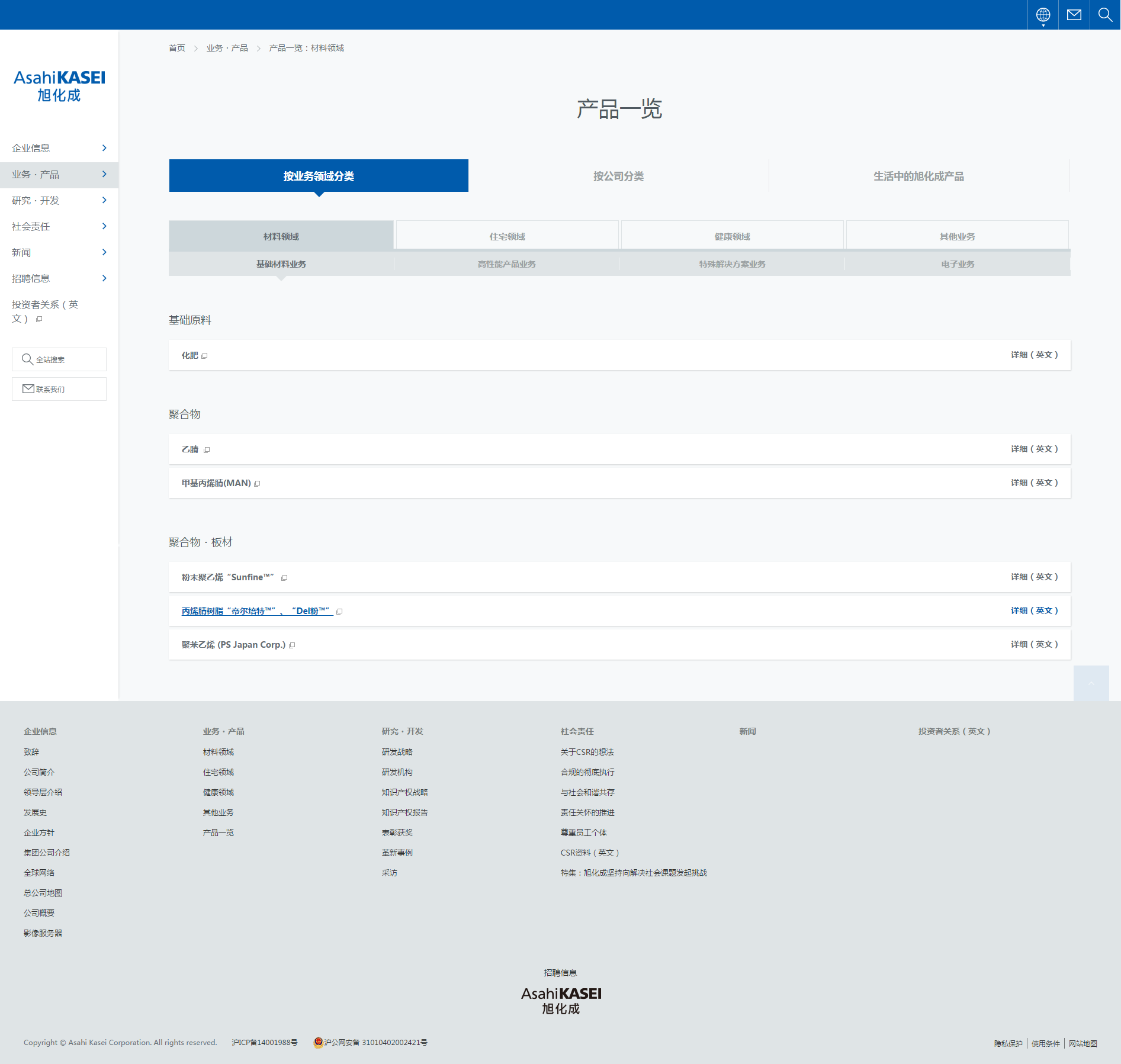Expand 社会责任 sidebar chevron
The image size is (1121, 1064).
(x=104, y=226)
